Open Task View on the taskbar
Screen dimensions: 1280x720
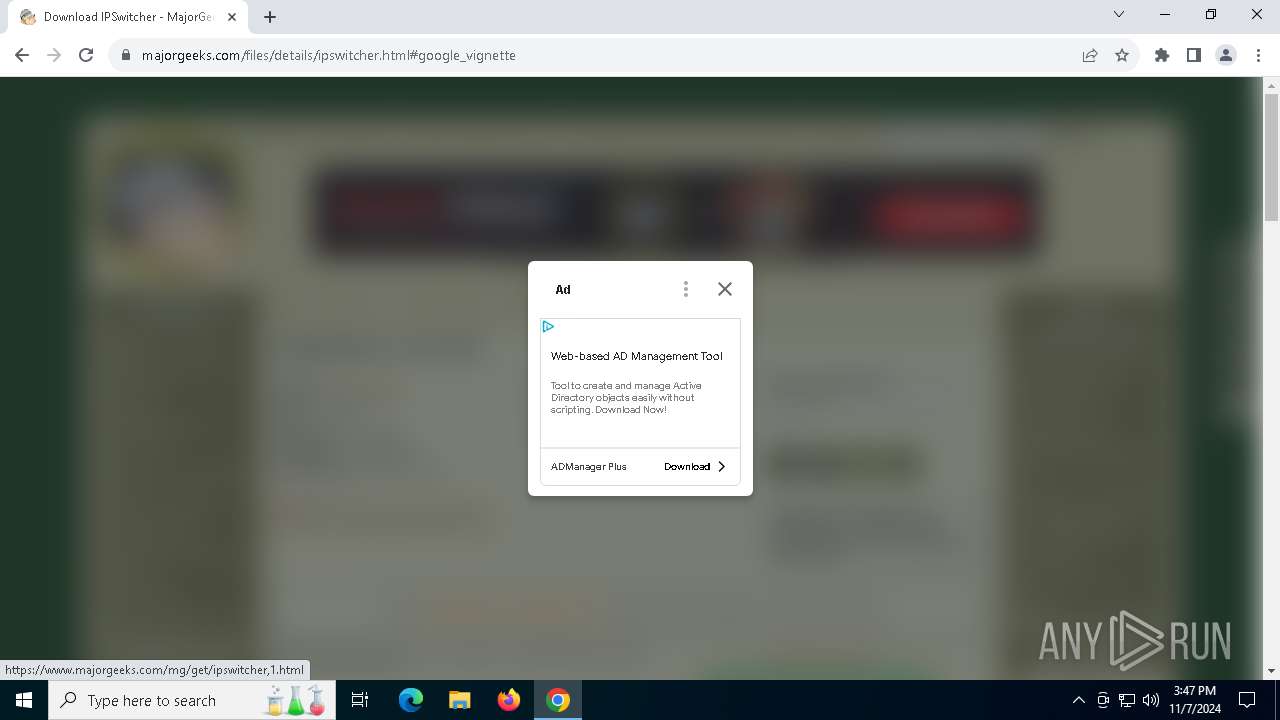click(x=360, y=700)
